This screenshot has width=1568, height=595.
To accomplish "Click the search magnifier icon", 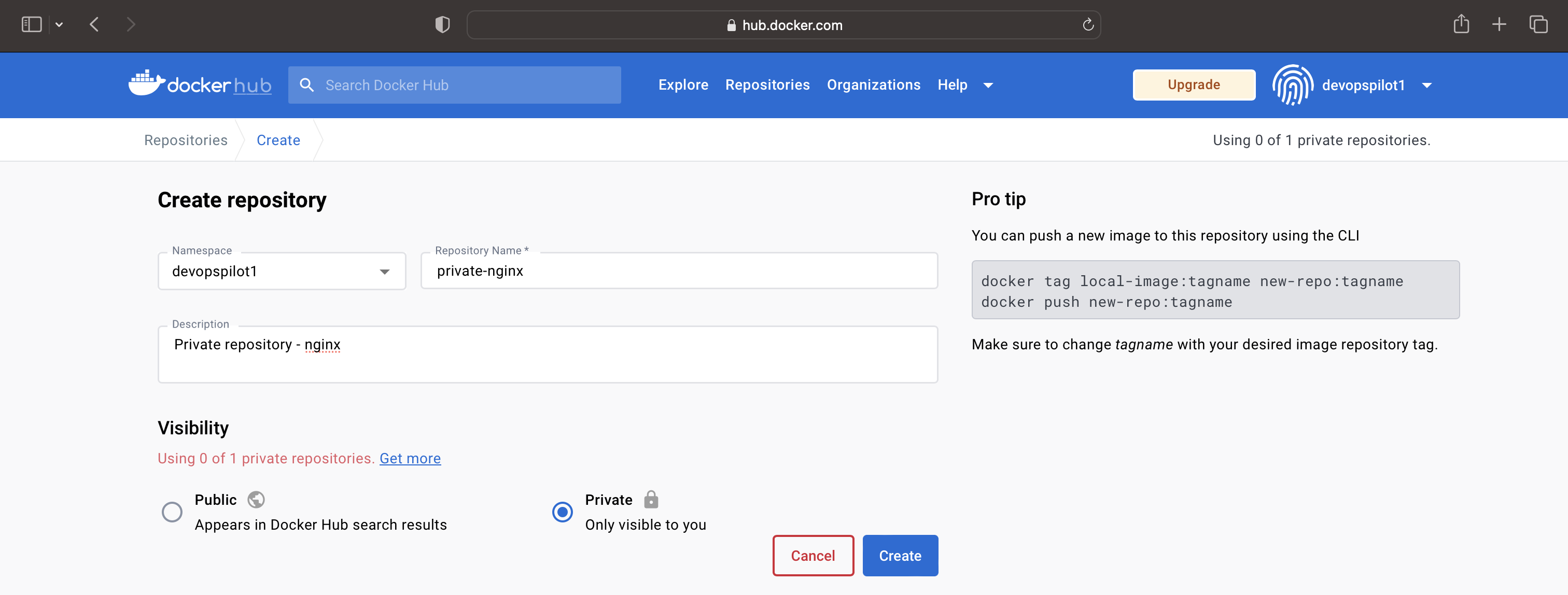I will (x=307, y=85).
